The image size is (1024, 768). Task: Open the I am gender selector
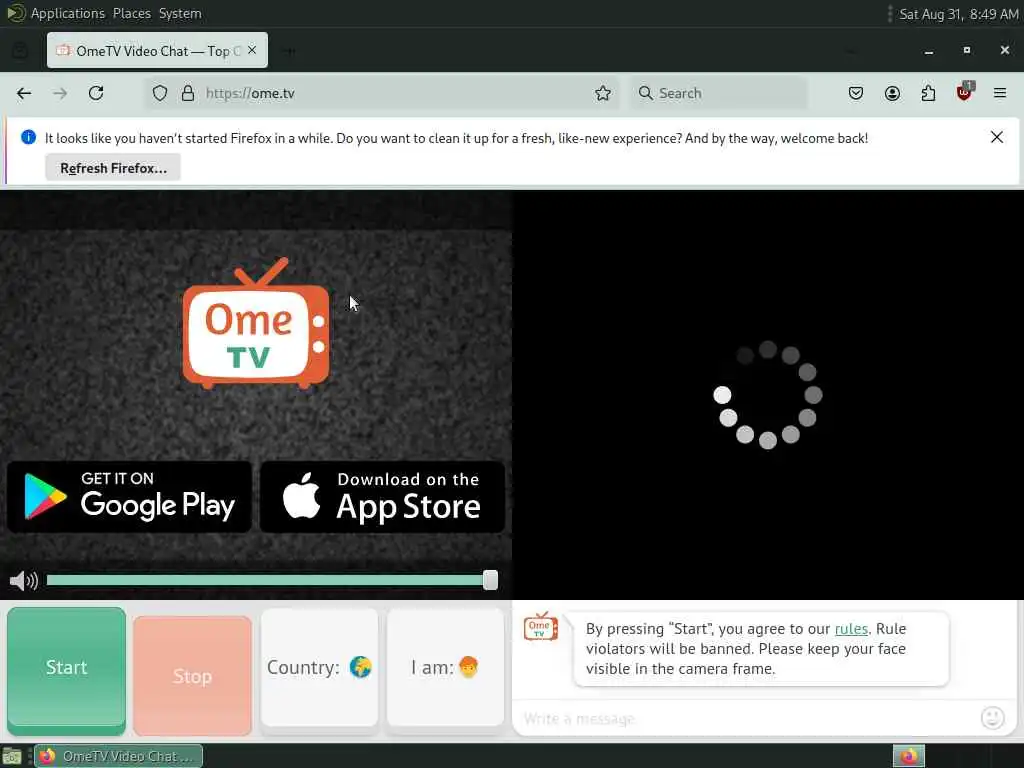[445, 667]
